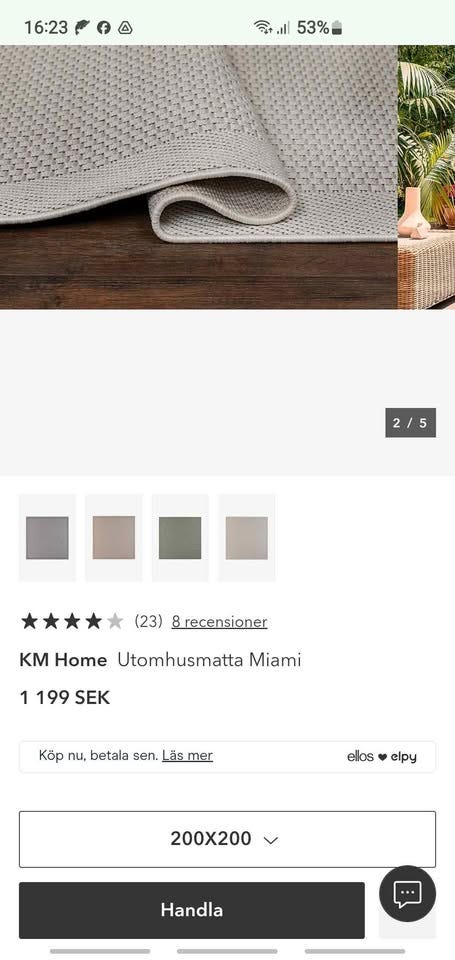Expand size options via chevron arrow
Image resolution: width=455 pixels, height=960 pixels.
point(271,839)
